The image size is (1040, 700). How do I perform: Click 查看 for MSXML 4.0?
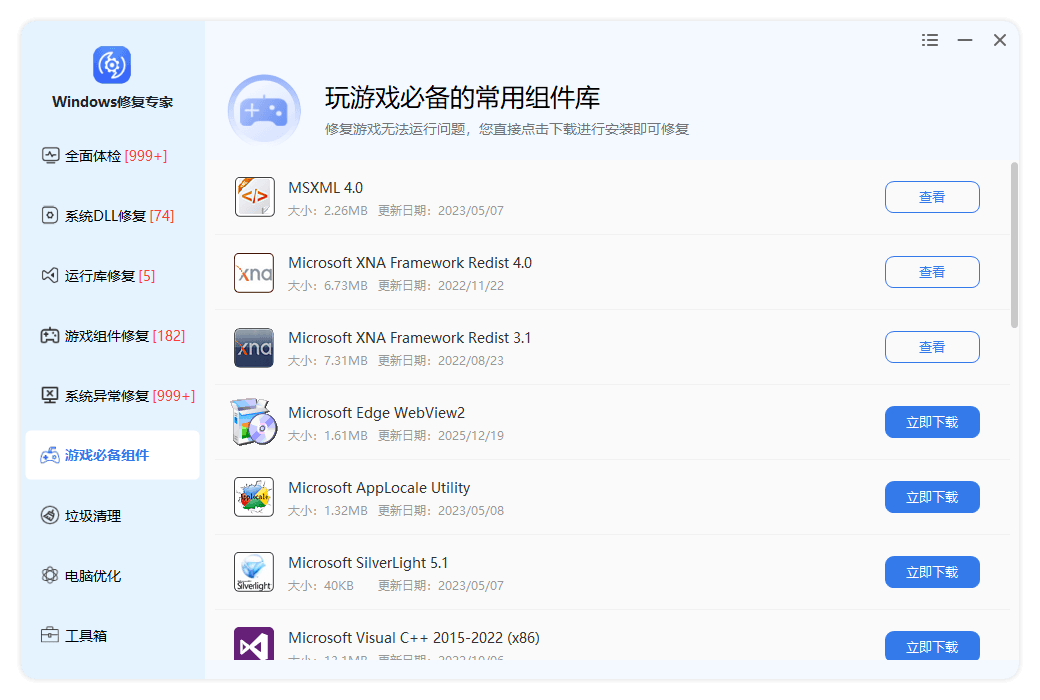pos(932,197)
